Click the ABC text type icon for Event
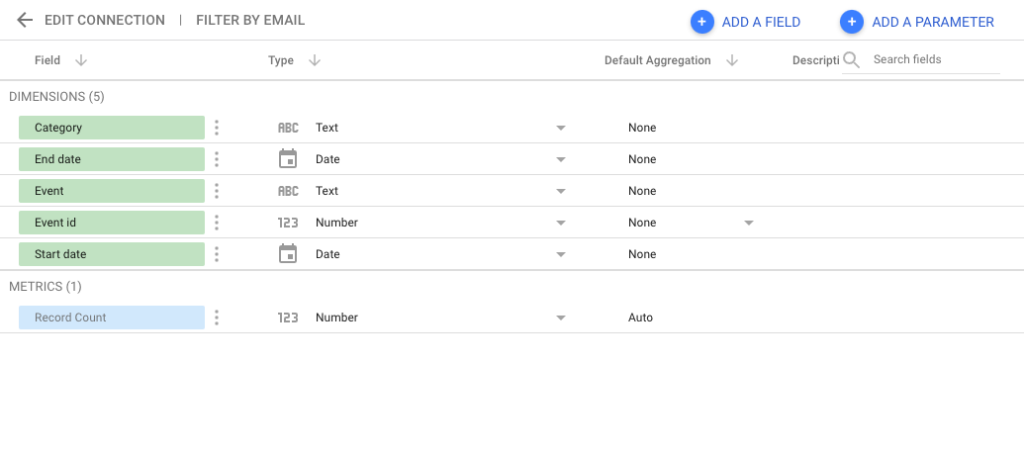The height and width of the screenshot is (455, 1024). pos(288,191)
